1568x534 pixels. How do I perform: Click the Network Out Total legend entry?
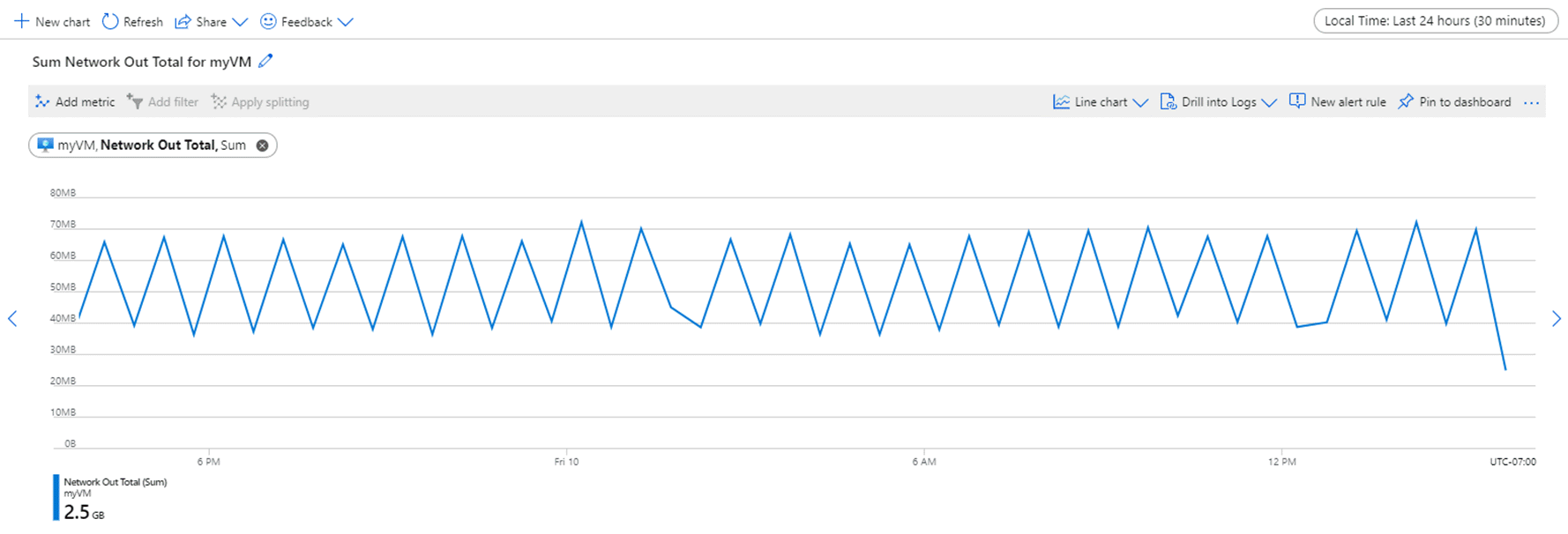(x=115, y=482)
